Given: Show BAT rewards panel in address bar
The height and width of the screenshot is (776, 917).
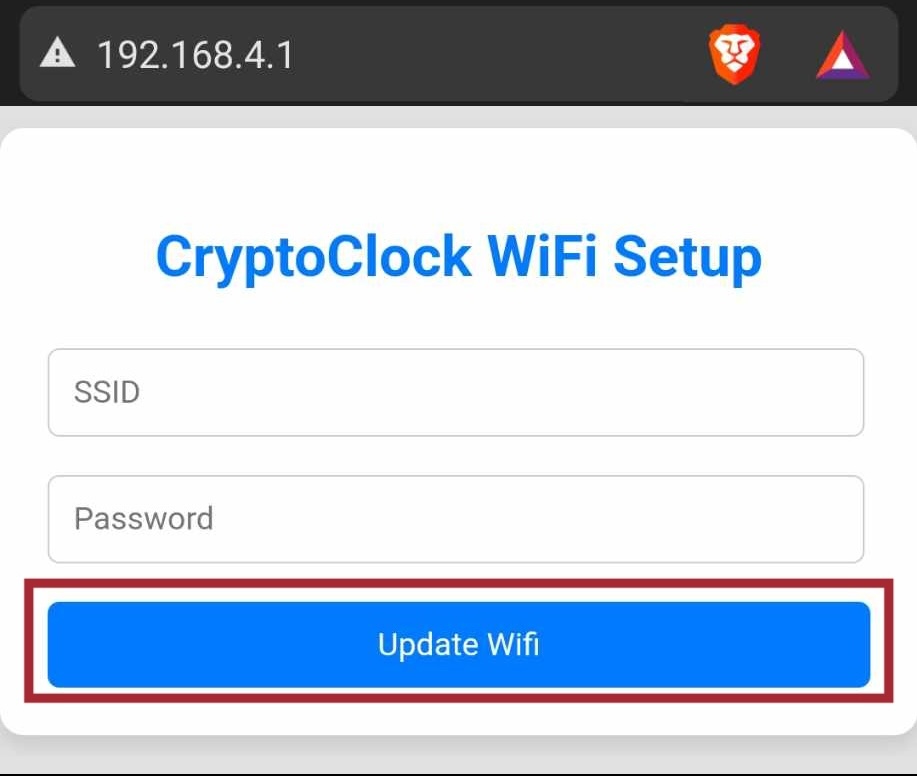Looking at the screenshot, I should pyautogui.click(x=843, y=56).
